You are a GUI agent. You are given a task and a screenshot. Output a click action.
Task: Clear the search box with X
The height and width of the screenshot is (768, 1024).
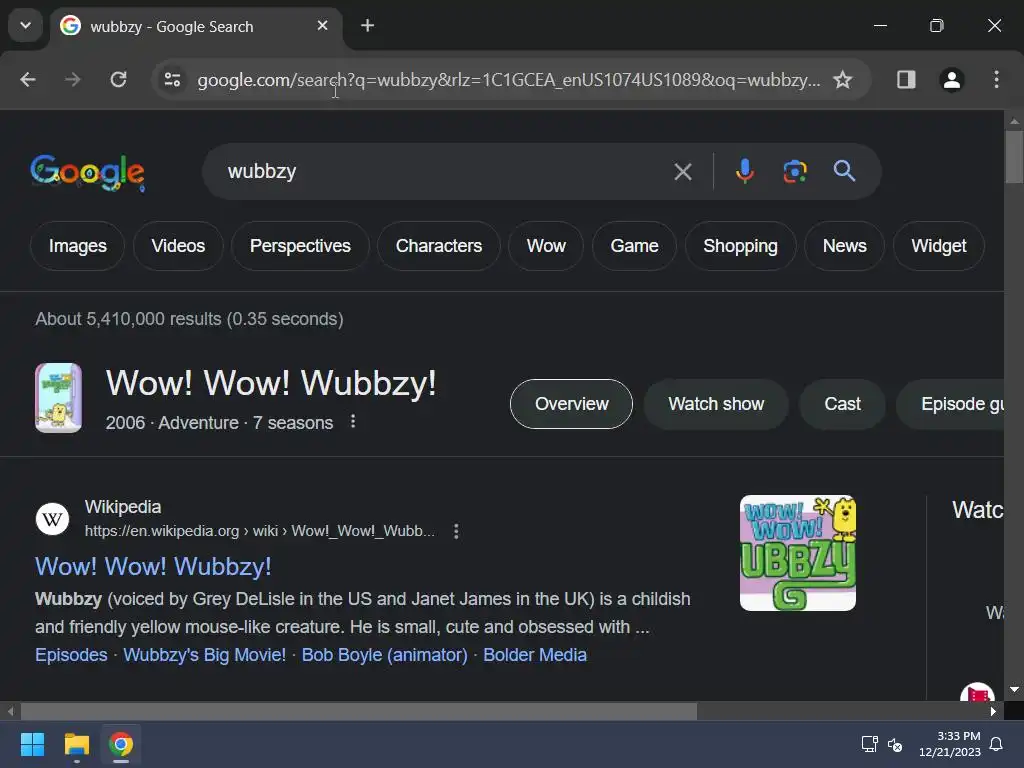[683, 172]
